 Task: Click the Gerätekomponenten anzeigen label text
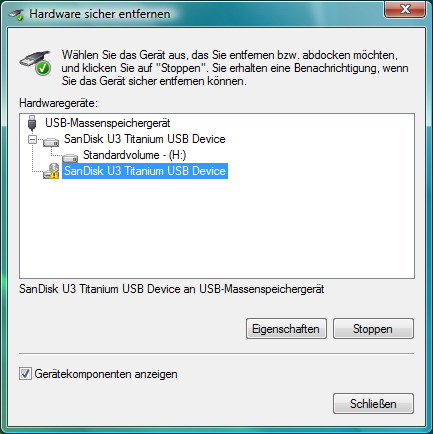click(106, 374)
